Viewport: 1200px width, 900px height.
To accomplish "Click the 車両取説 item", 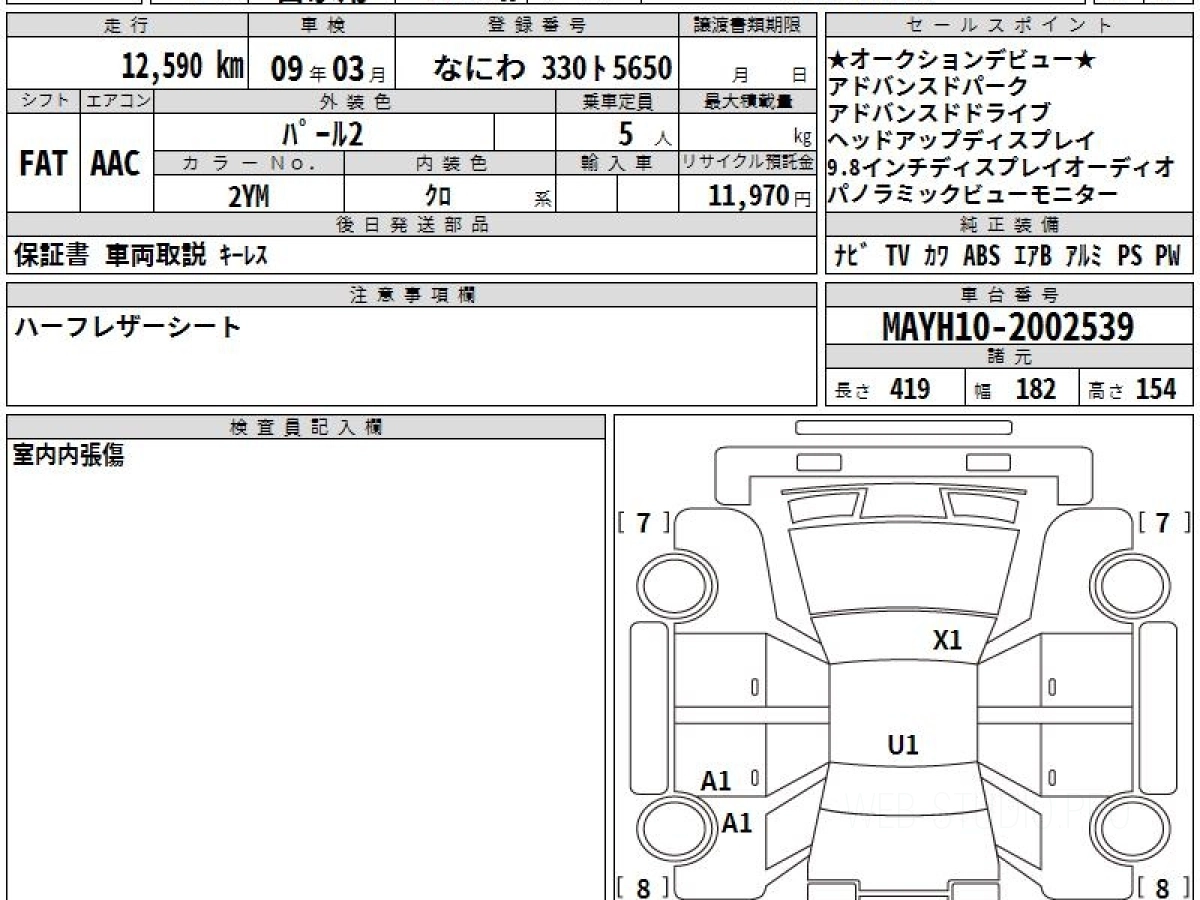I will pyautogui.click(x=156, y=256).
